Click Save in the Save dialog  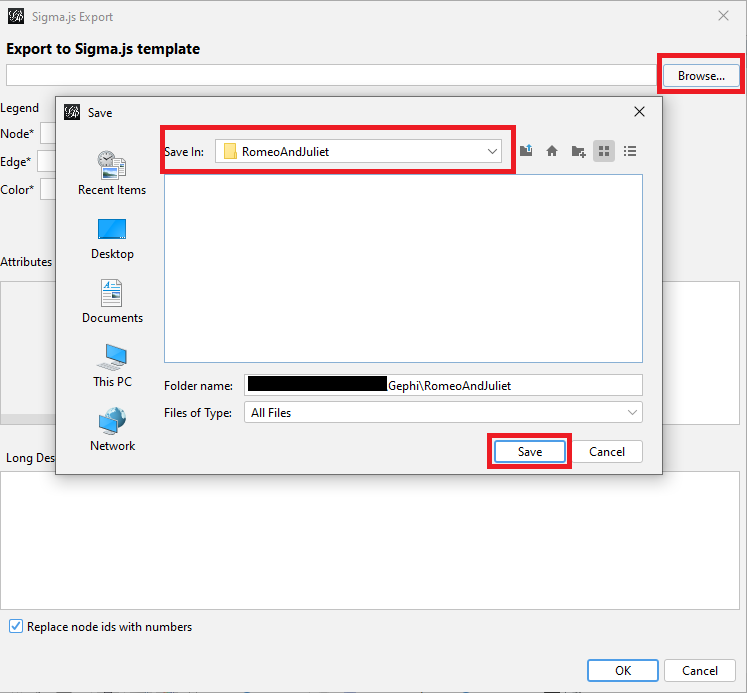[x=530, y=452]
